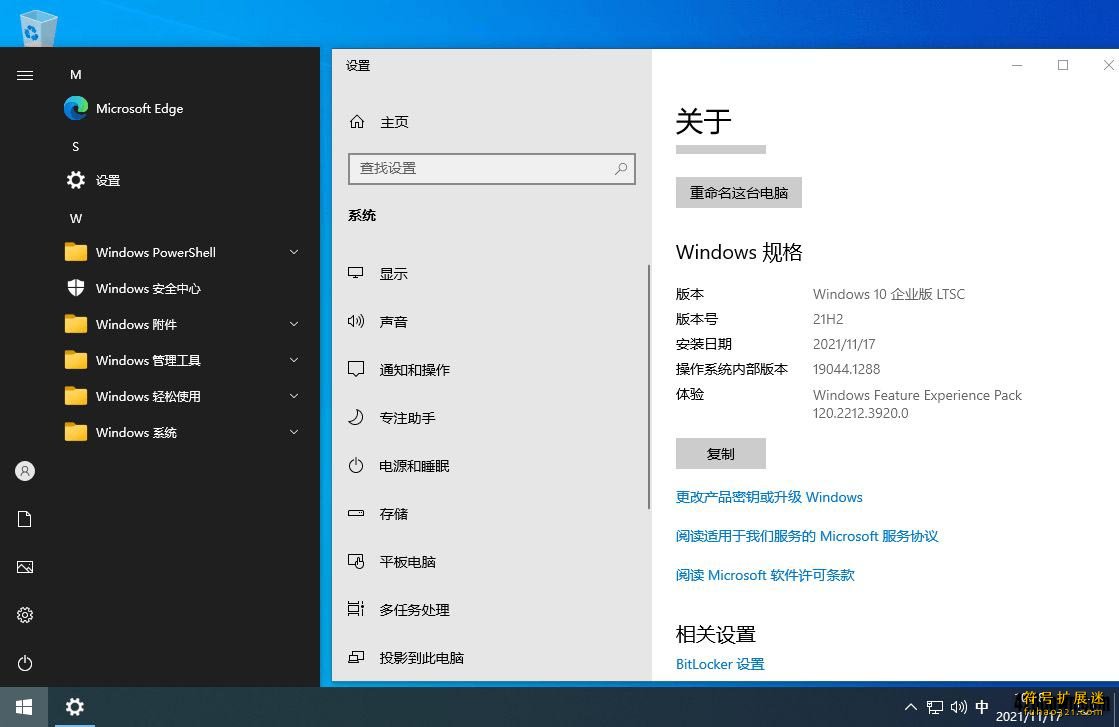Click the 查找设置 search box

pyautogui.click(x=491, y=168)
